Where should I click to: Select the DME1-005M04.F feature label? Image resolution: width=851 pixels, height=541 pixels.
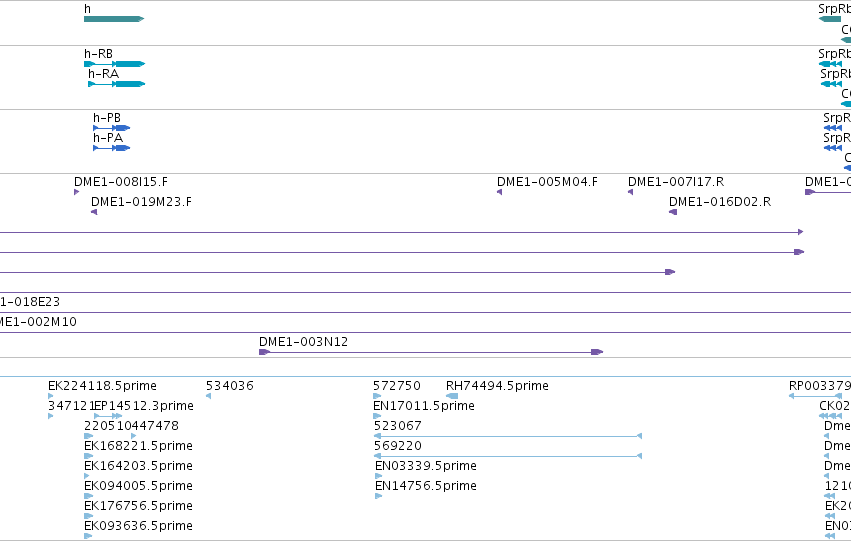[x=547, y=182]
